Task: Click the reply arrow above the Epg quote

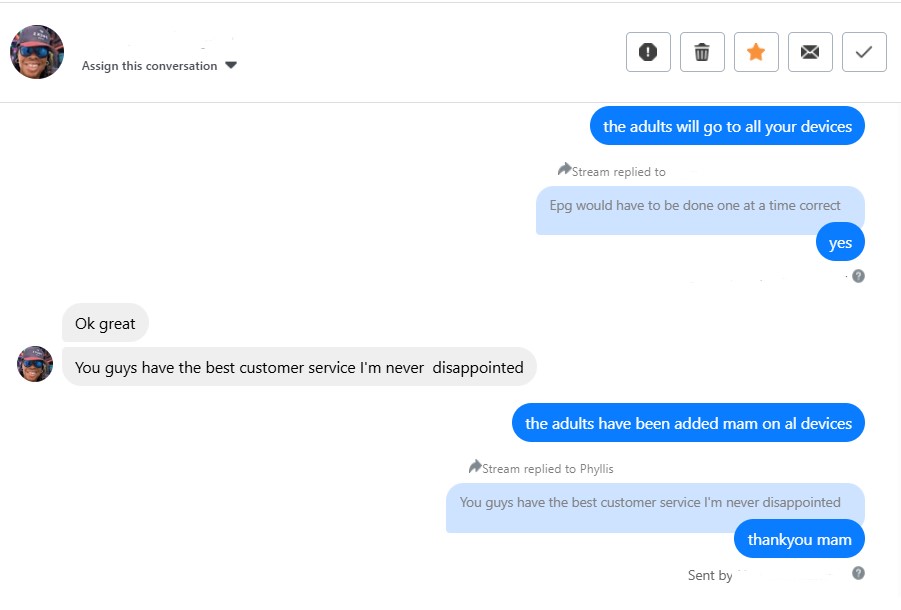Action: point(565,170)
